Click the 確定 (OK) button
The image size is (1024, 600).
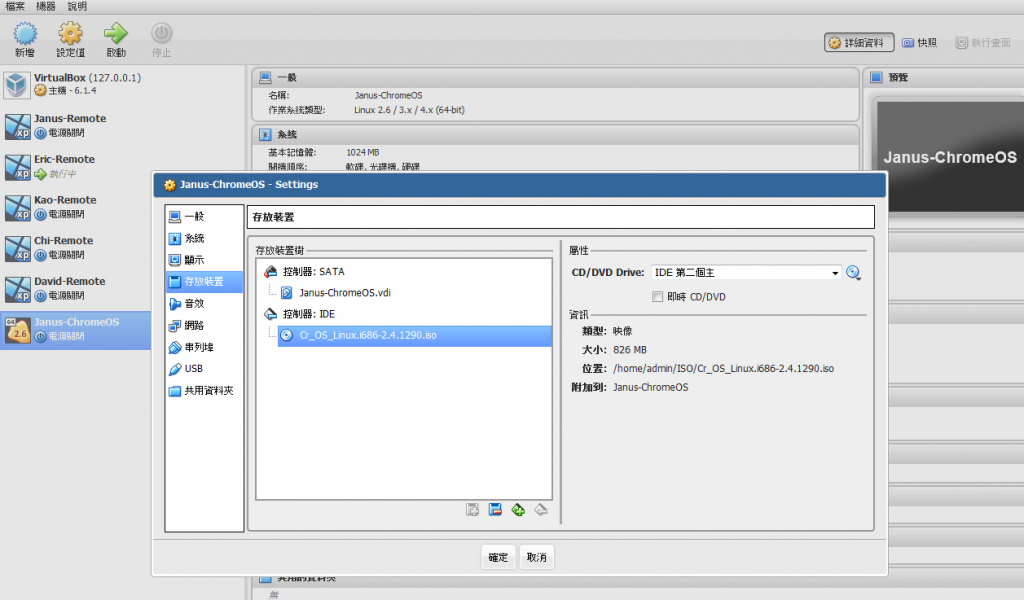pyautogui.click(x=498, y=557)
